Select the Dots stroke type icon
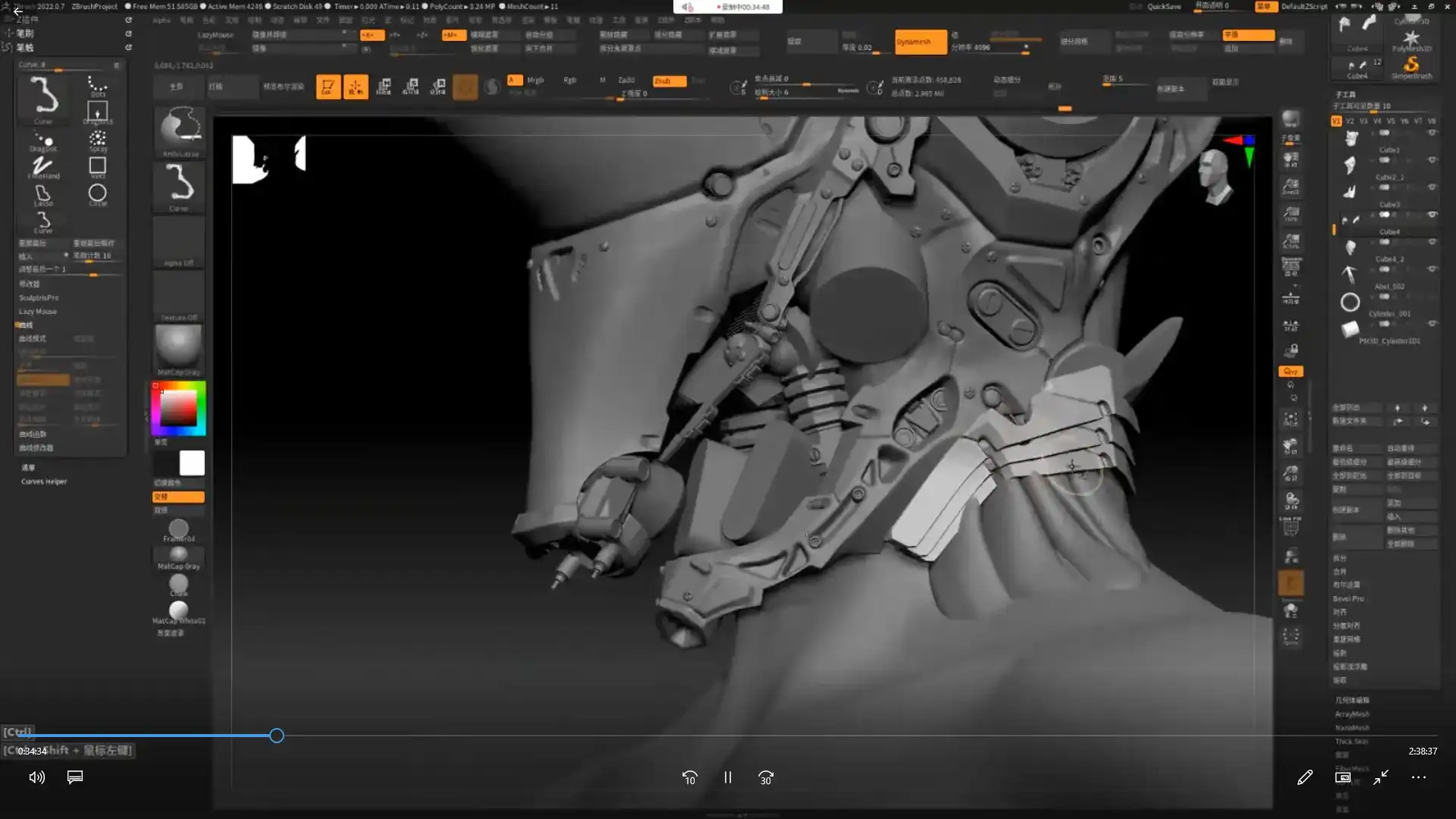Viewport: 1456px width, 819px height. click(97, 85)
